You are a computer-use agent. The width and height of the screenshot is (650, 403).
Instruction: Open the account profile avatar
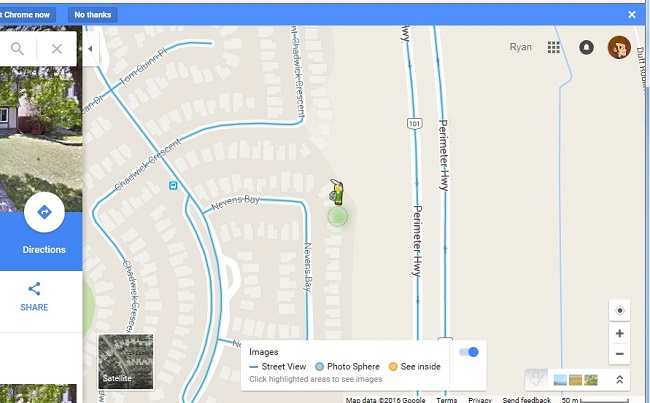619,47
